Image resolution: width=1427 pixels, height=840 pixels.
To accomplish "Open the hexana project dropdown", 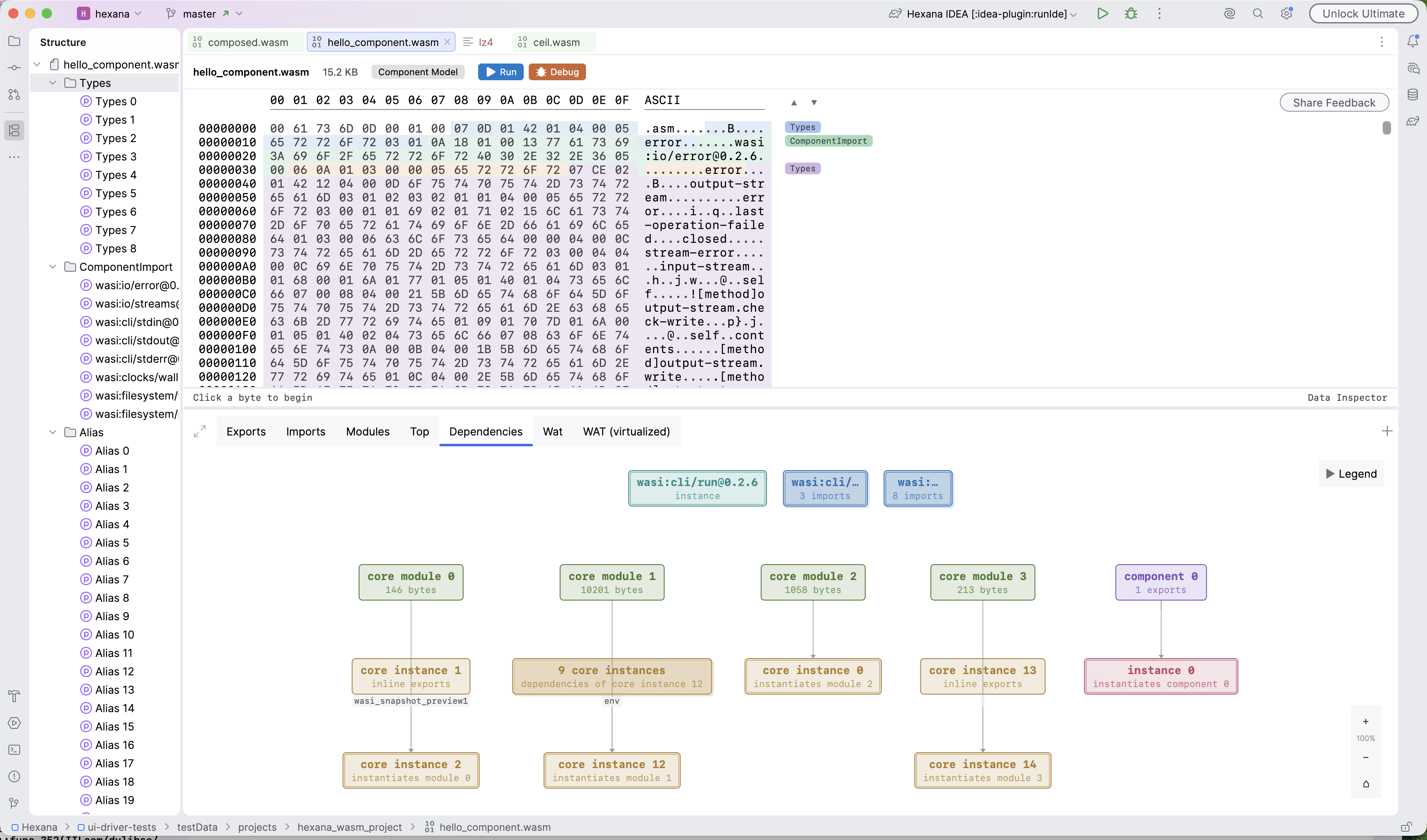I will click(x=110, y=14).
